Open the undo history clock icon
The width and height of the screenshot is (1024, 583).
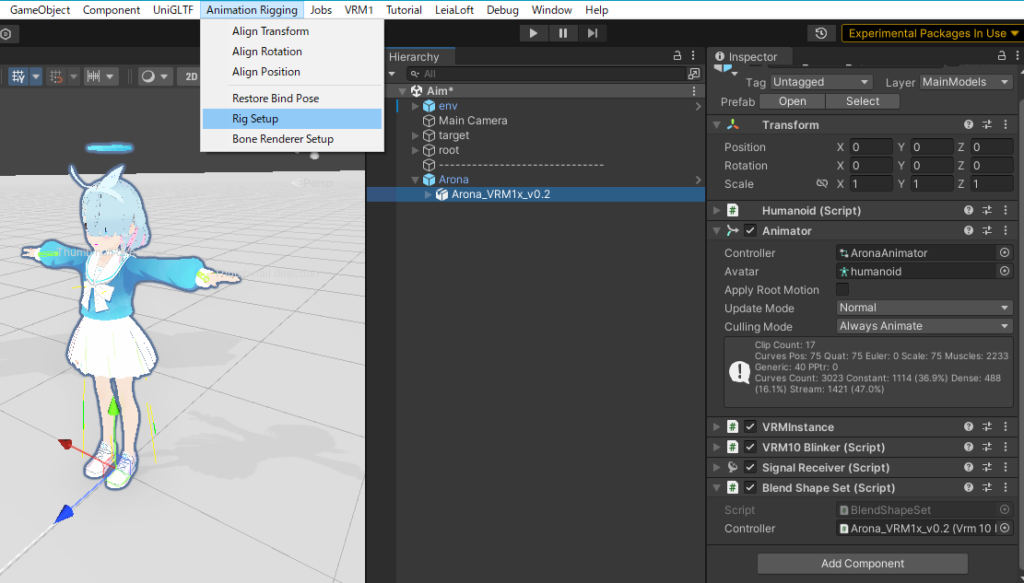point(821,33)
